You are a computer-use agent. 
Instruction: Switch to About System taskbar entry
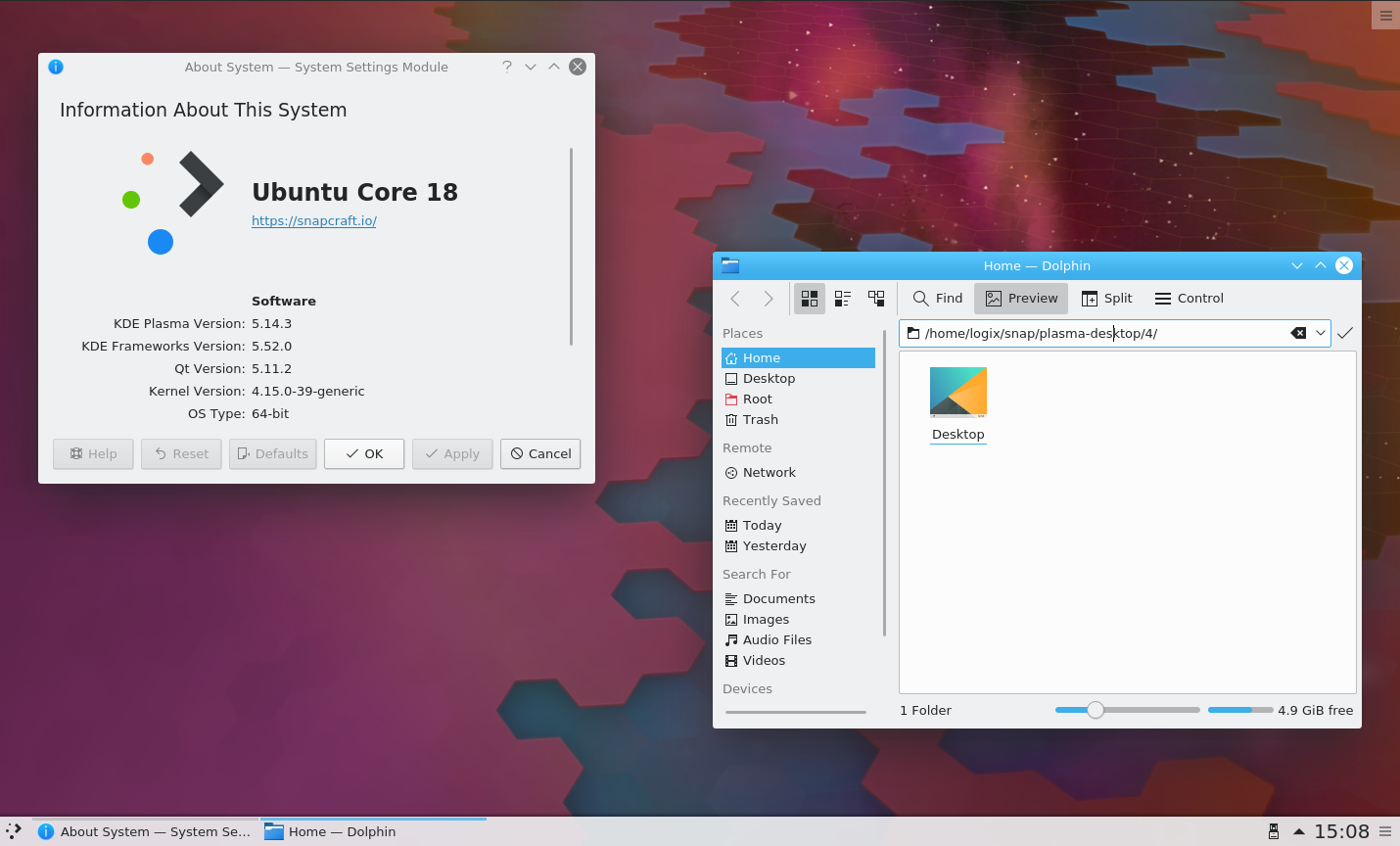tap(146, 831)
